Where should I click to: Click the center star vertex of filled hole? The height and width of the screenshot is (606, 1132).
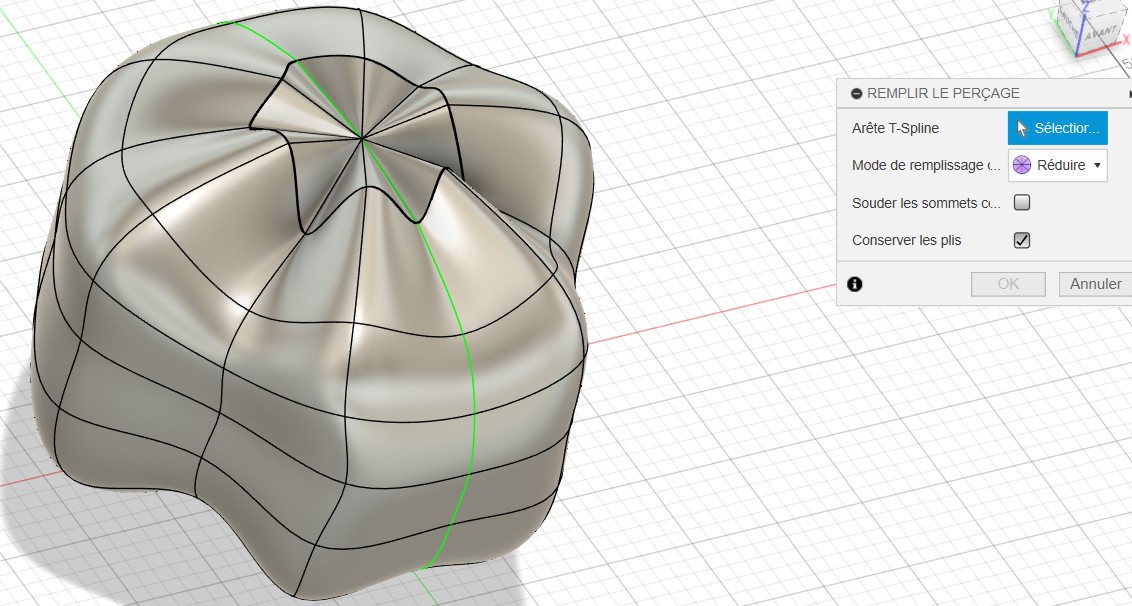pos(362,137)
